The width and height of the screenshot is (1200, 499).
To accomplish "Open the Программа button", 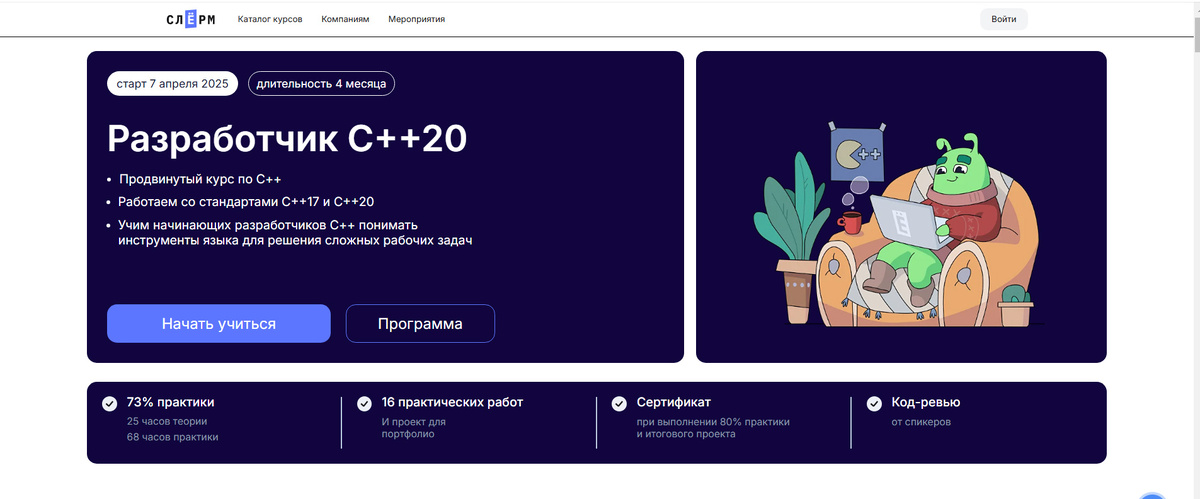I will click(420, 324).
